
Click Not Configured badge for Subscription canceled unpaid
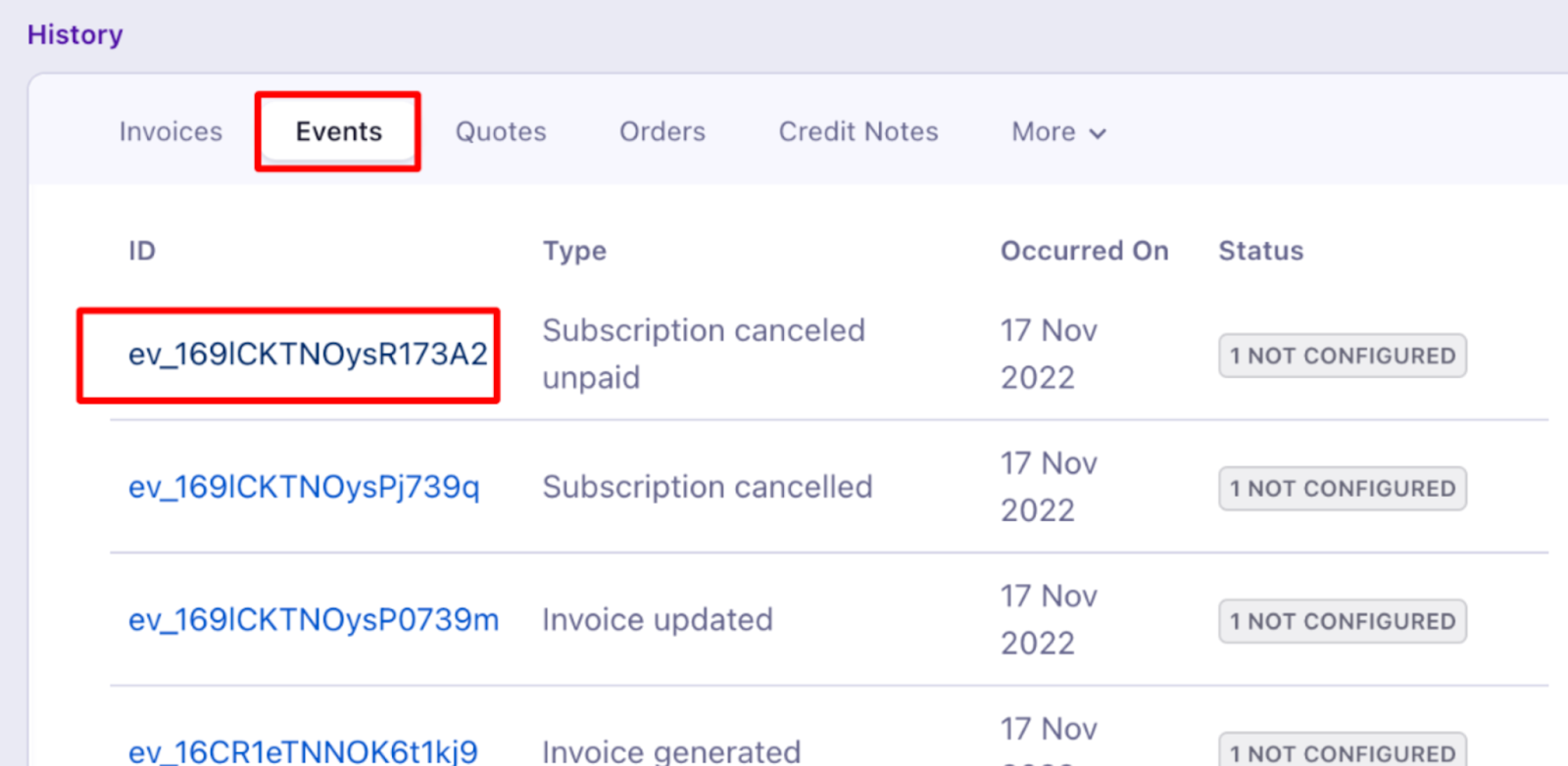(1343, 356)
